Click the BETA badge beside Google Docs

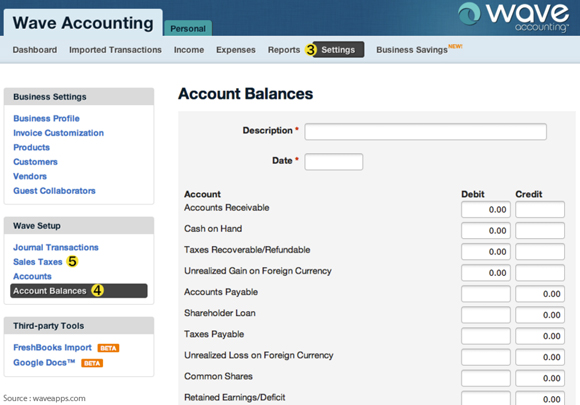92,363
